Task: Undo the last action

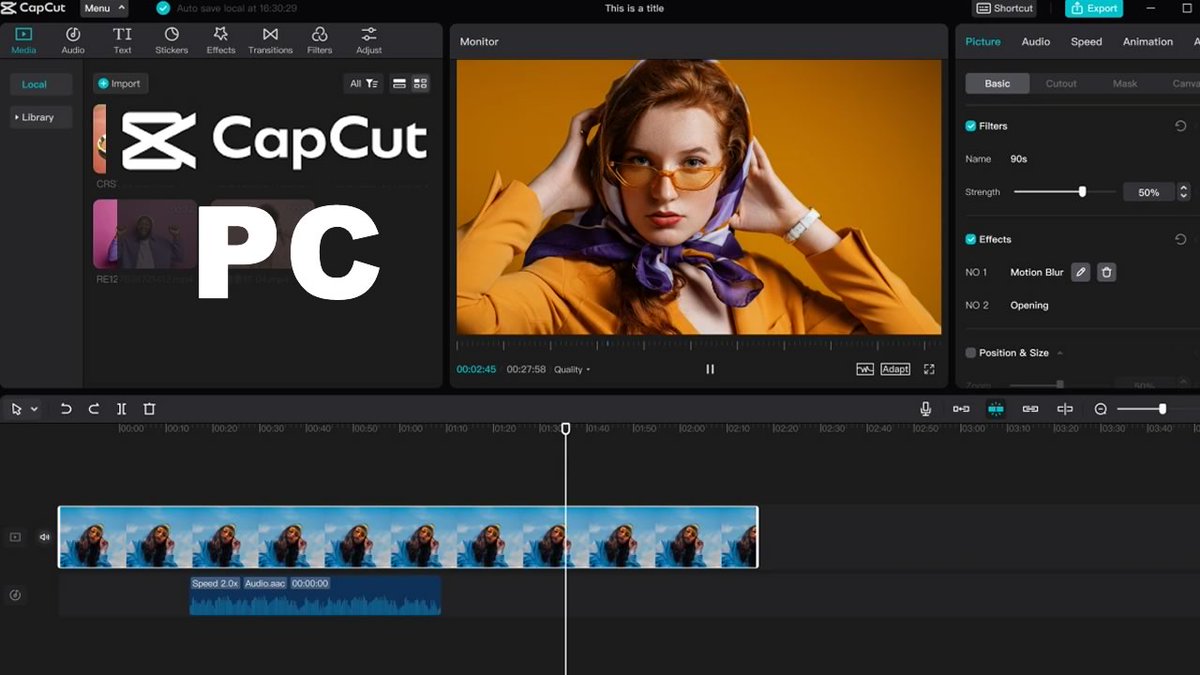Action: [66, 409]
